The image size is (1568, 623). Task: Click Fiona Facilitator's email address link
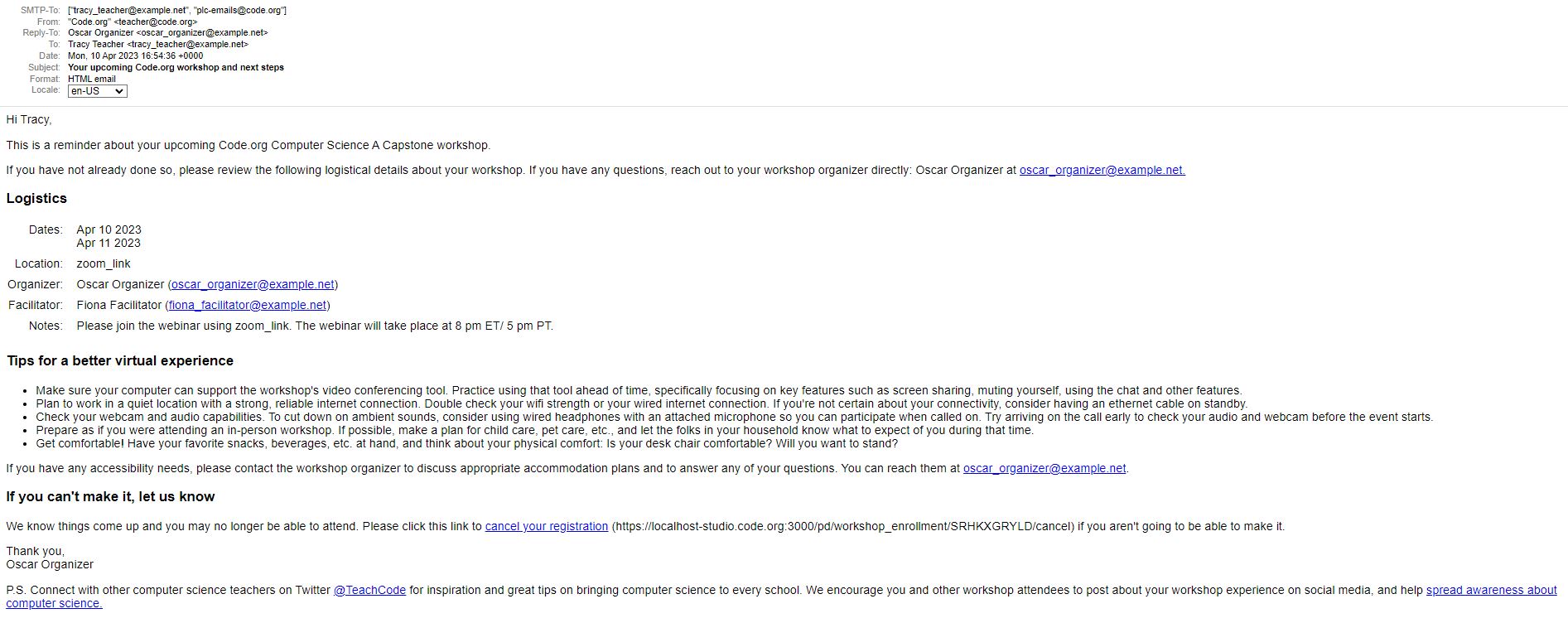pos(248,305)
